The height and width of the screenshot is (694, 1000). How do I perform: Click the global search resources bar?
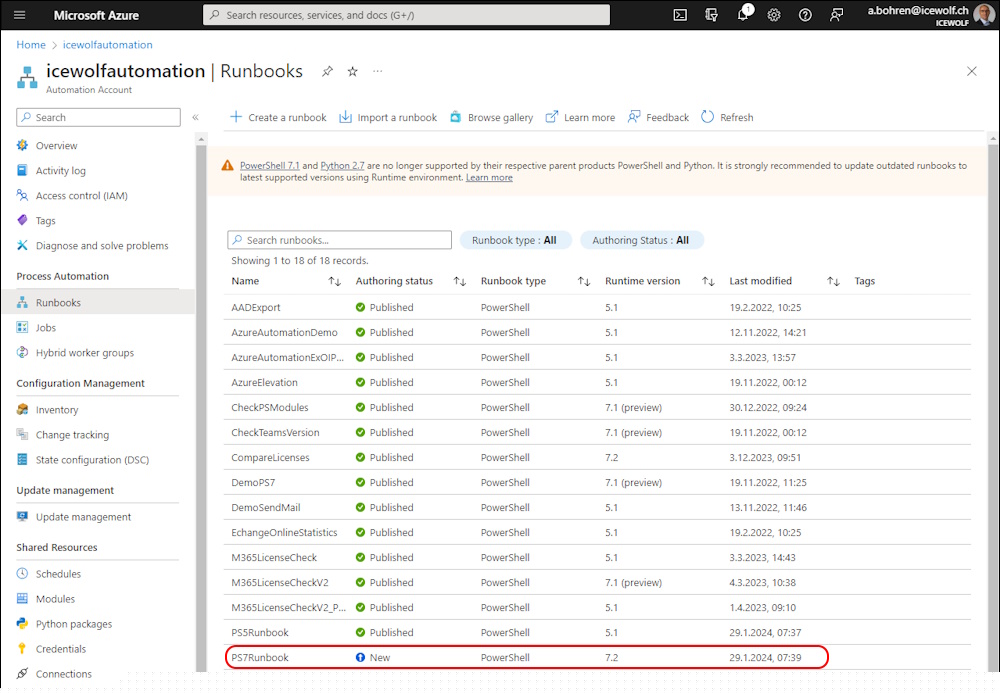pyautogui.click(x=406, y=15)
